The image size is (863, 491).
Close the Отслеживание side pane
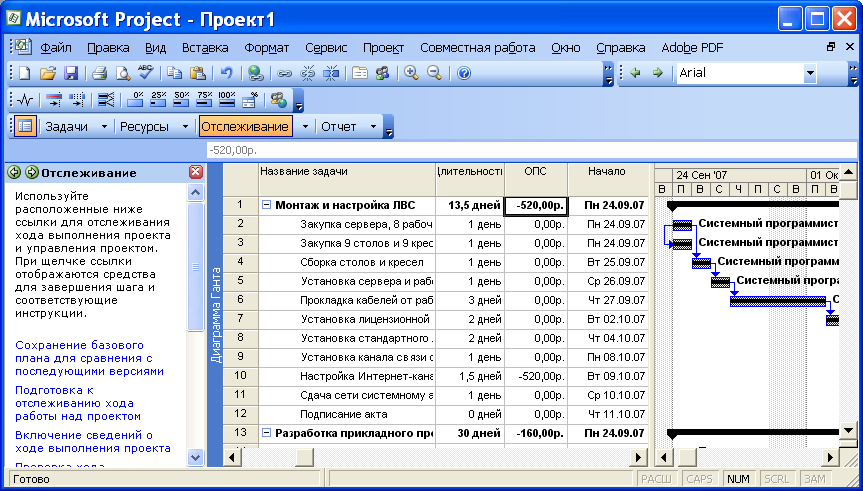[196, 172]
